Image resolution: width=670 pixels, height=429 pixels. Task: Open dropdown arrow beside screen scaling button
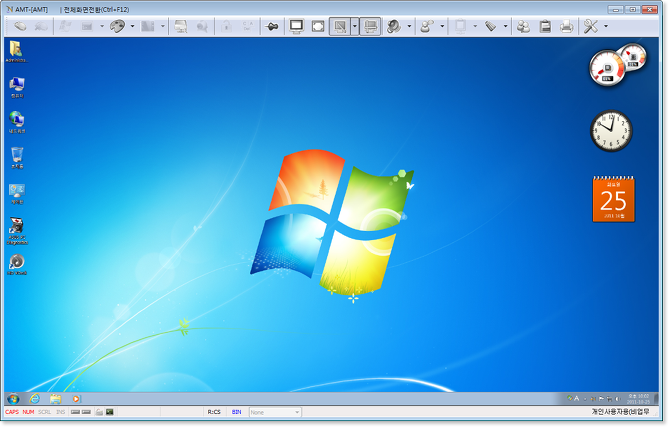pyautogui.click(x=355, y=26)
